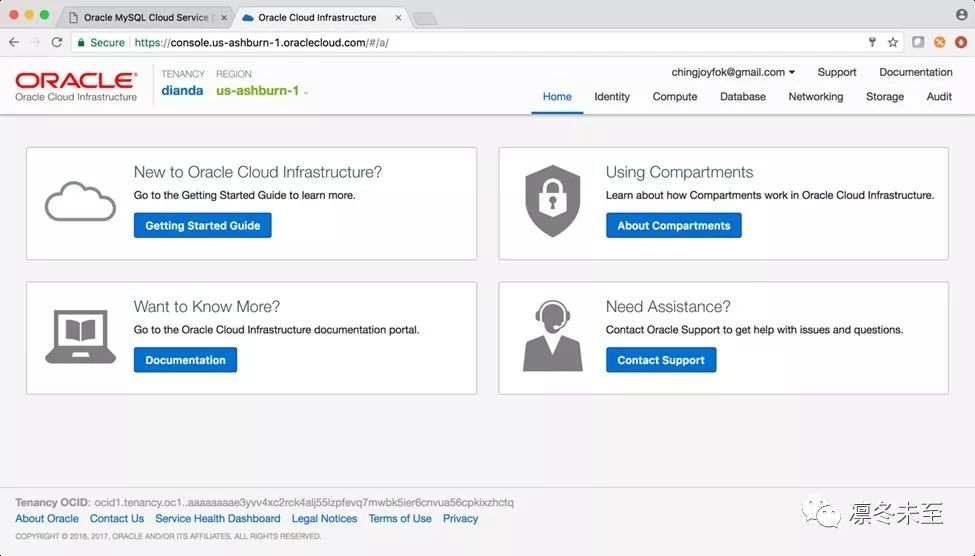Click the browser back arrow

pyautogui.click(x=14, y=42)
